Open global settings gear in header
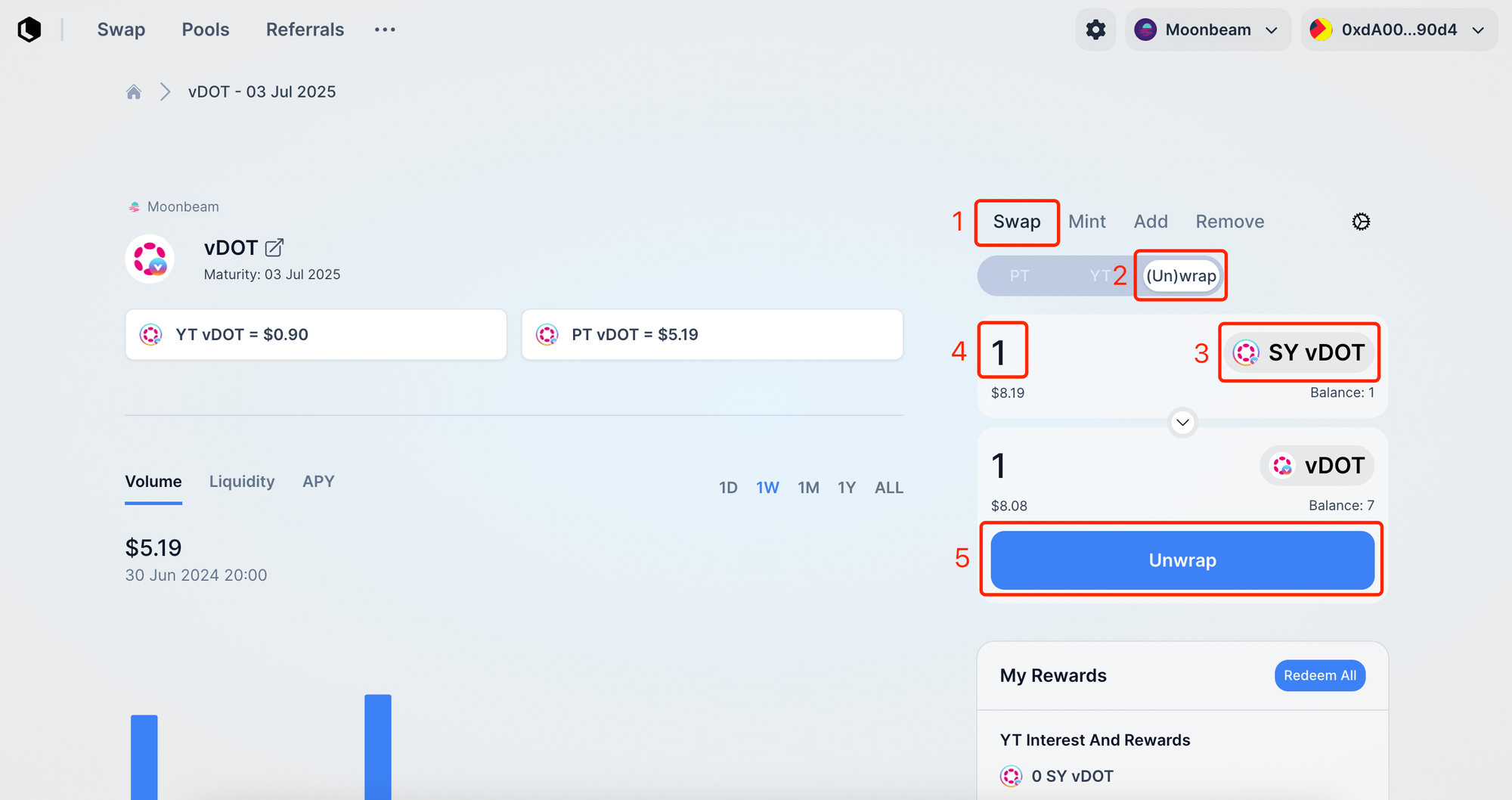The width and height of the screenshot is (1512, 800). pos(1095,29)
